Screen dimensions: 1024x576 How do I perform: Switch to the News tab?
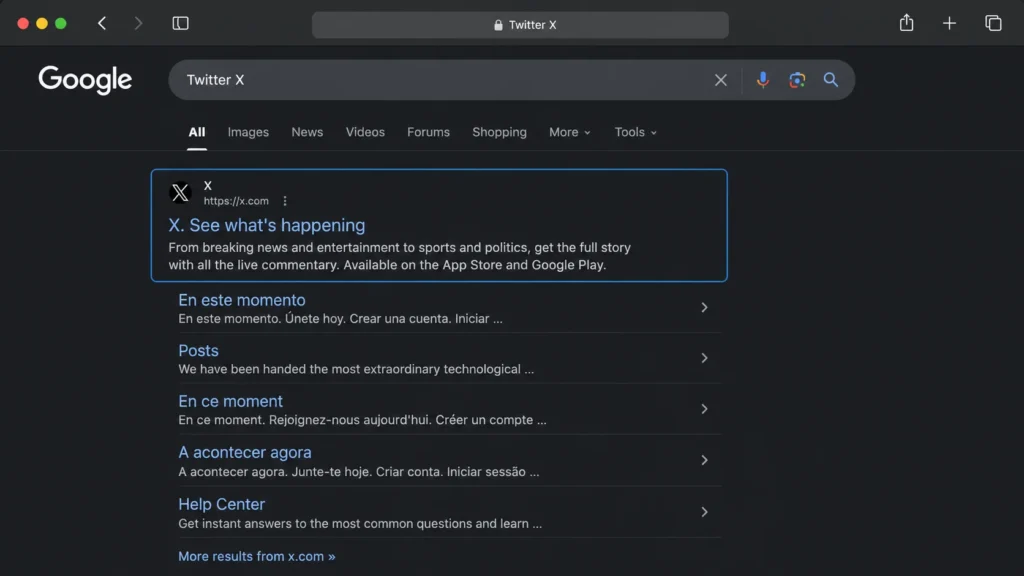click(307, 132)
